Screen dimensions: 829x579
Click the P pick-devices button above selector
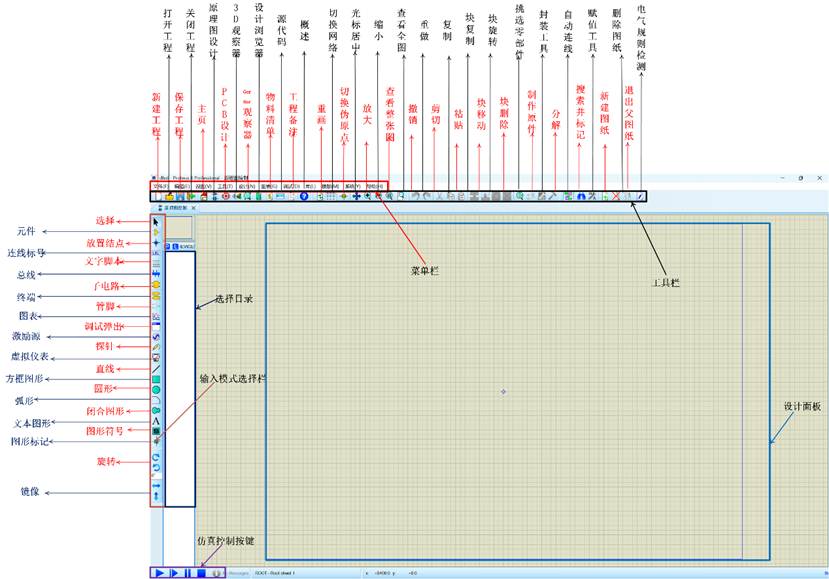168,246
